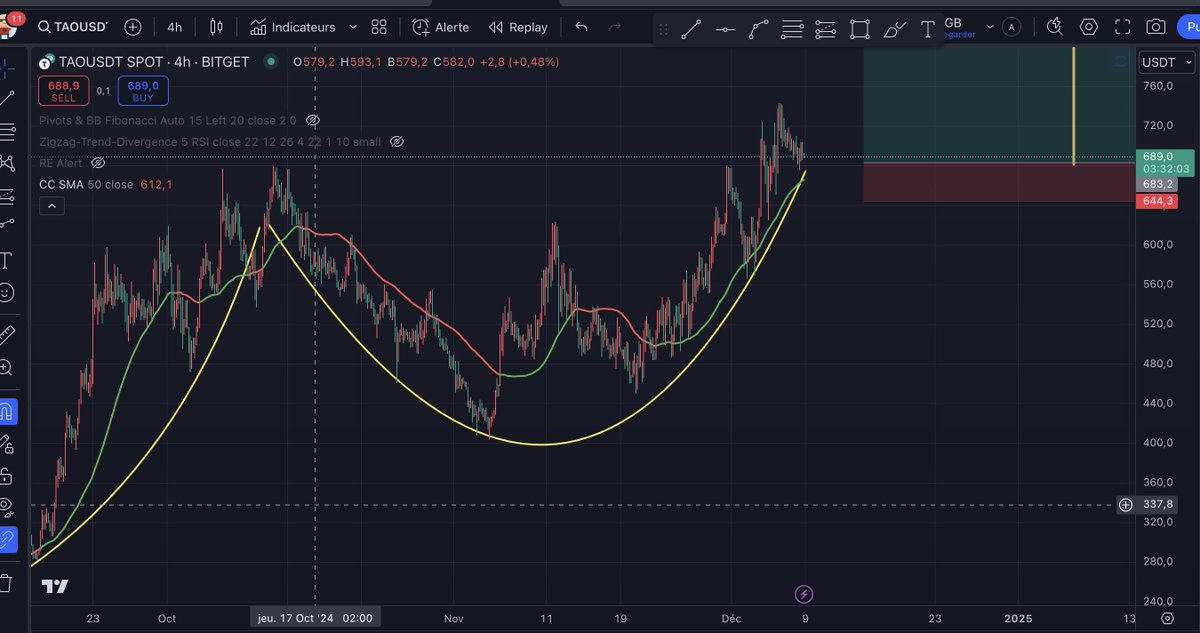
Task: Toggle visibility of Zigzag-Trend-Divergence indicator
Action: [x=396, y=142]
